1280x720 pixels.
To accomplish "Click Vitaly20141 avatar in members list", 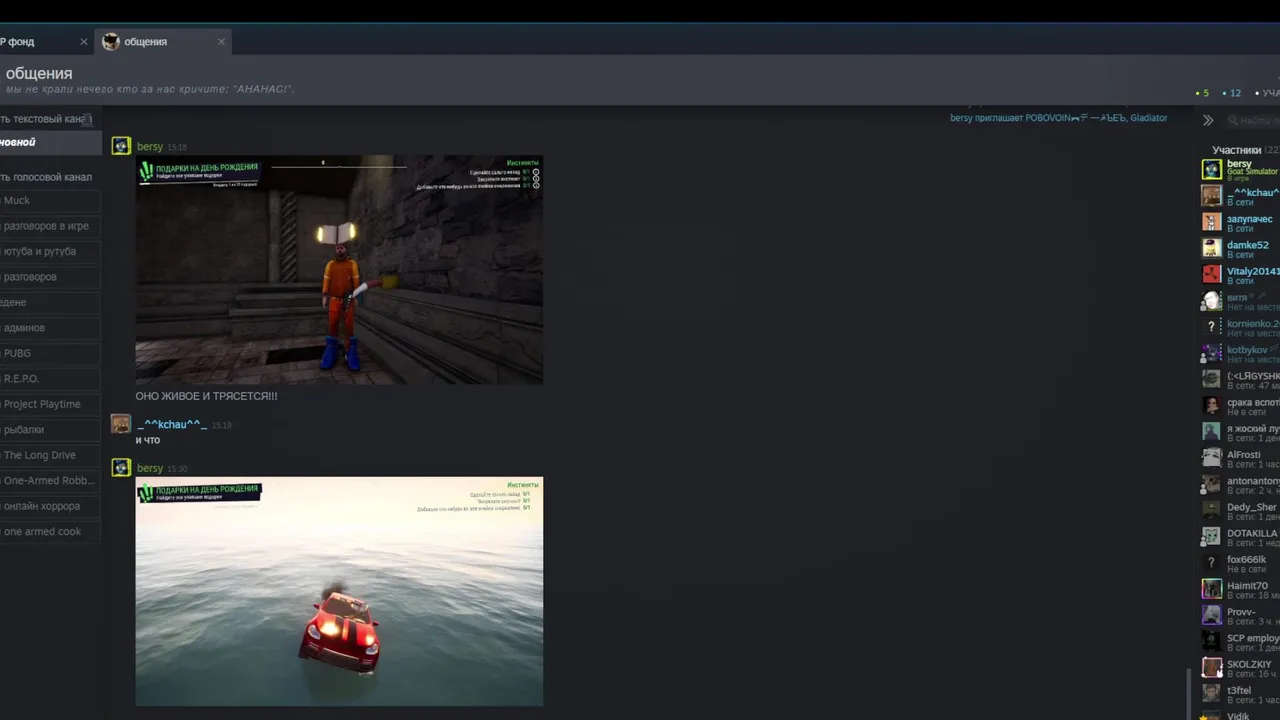I will pos(1211,273).
